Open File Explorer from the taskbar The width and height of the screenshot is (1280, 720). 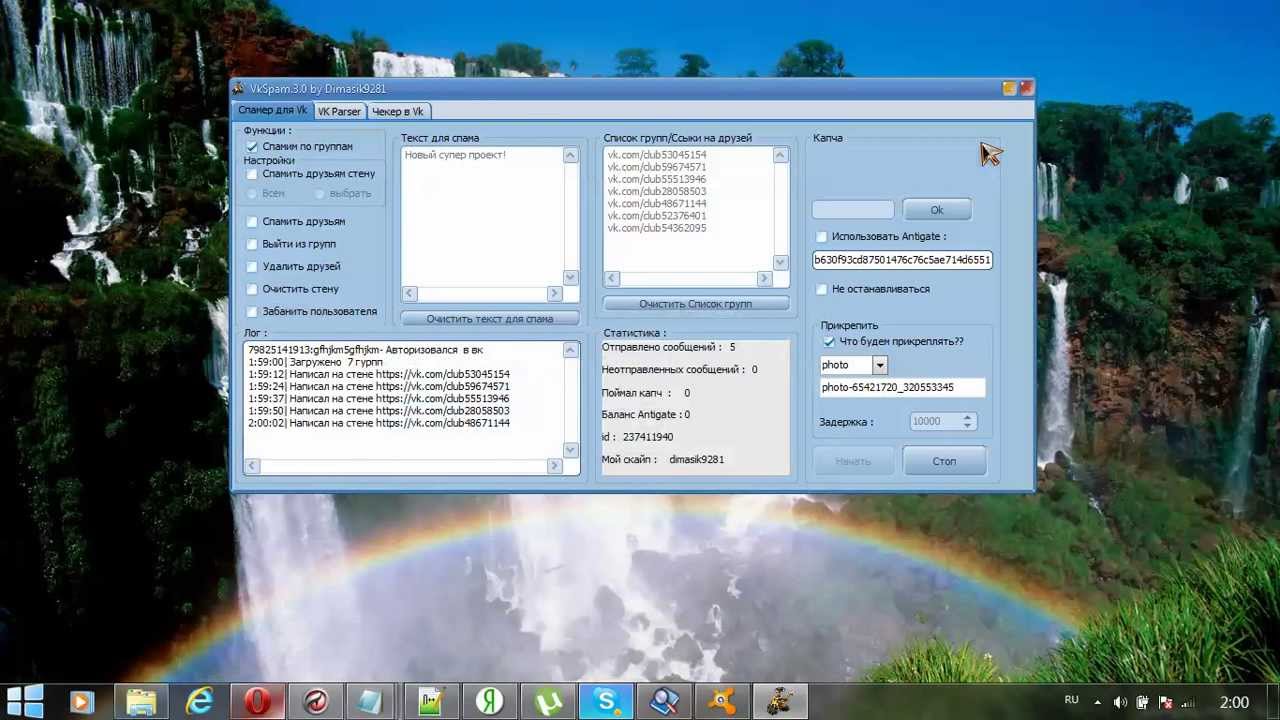click(140, 701)
